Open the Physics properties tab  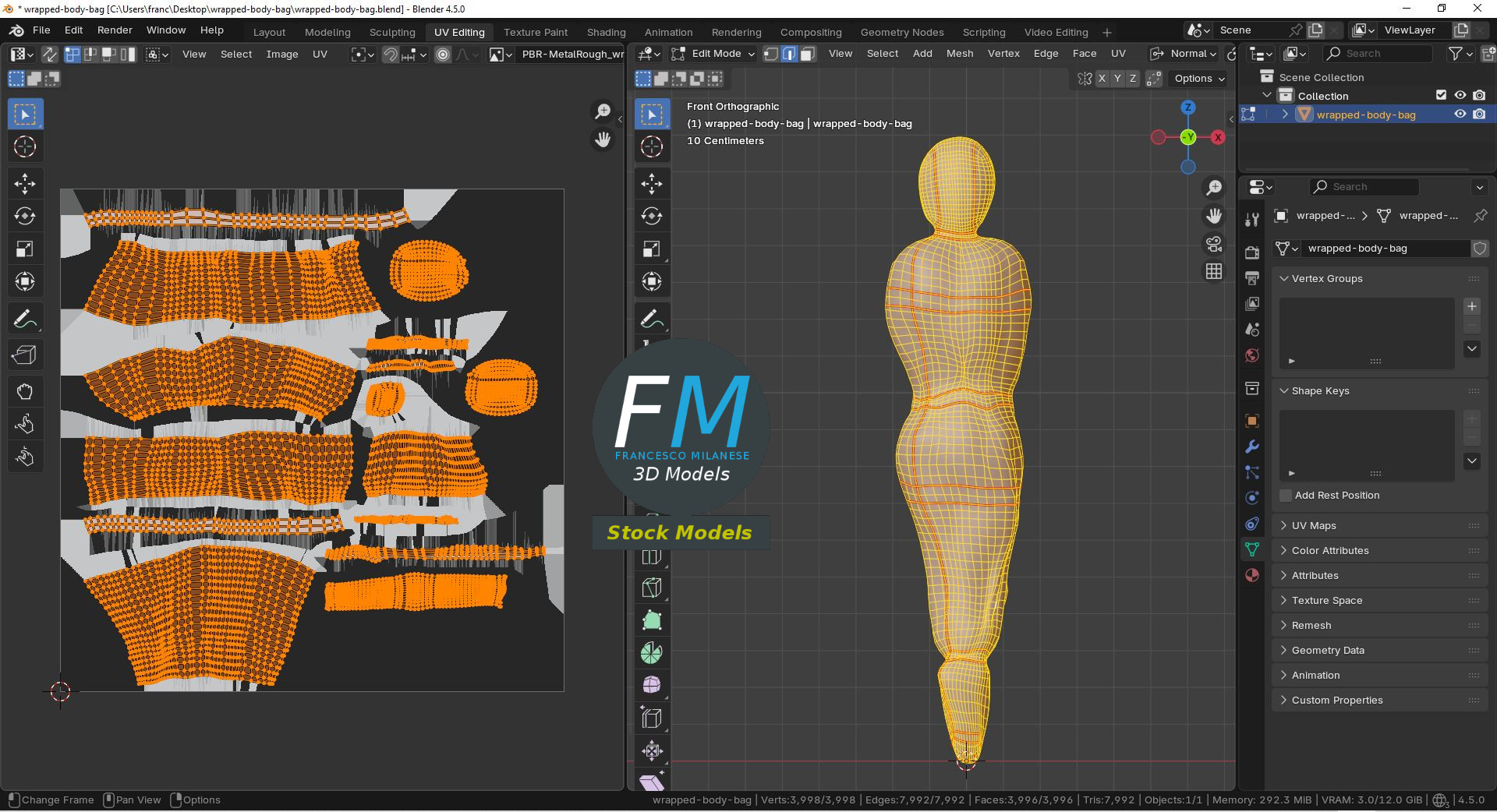click(1252, 498)
